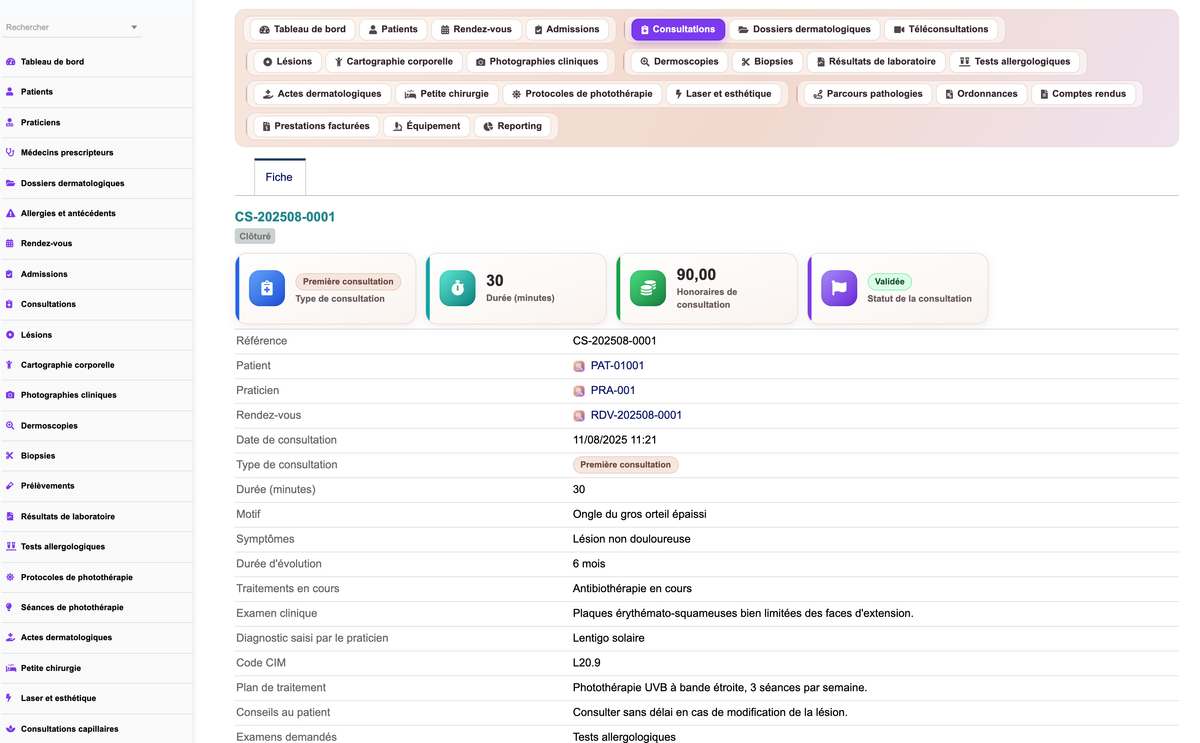The image size is (1200, 743).
Task: Click the purple flag status icon
Action: click(839, 288)
